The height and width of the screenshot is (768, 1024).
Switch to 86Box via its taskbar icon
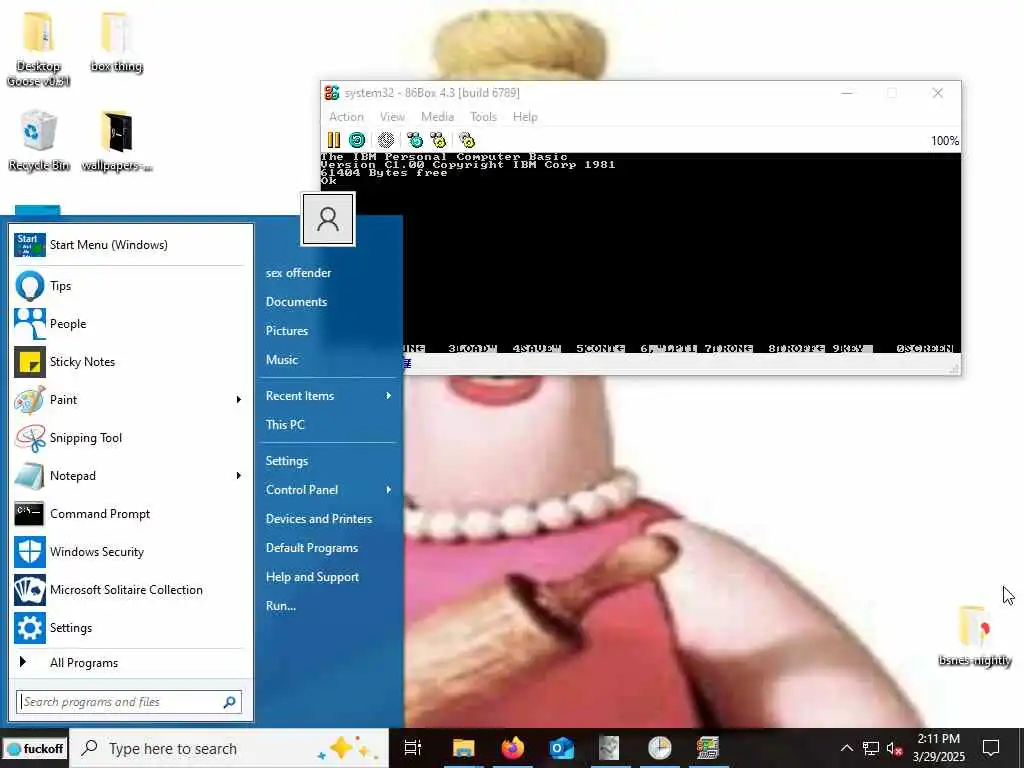pos(708,748)
